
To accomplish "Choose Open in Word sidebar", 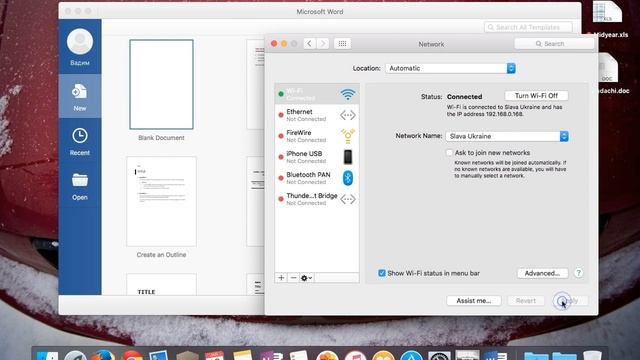I will coord(80,186).
